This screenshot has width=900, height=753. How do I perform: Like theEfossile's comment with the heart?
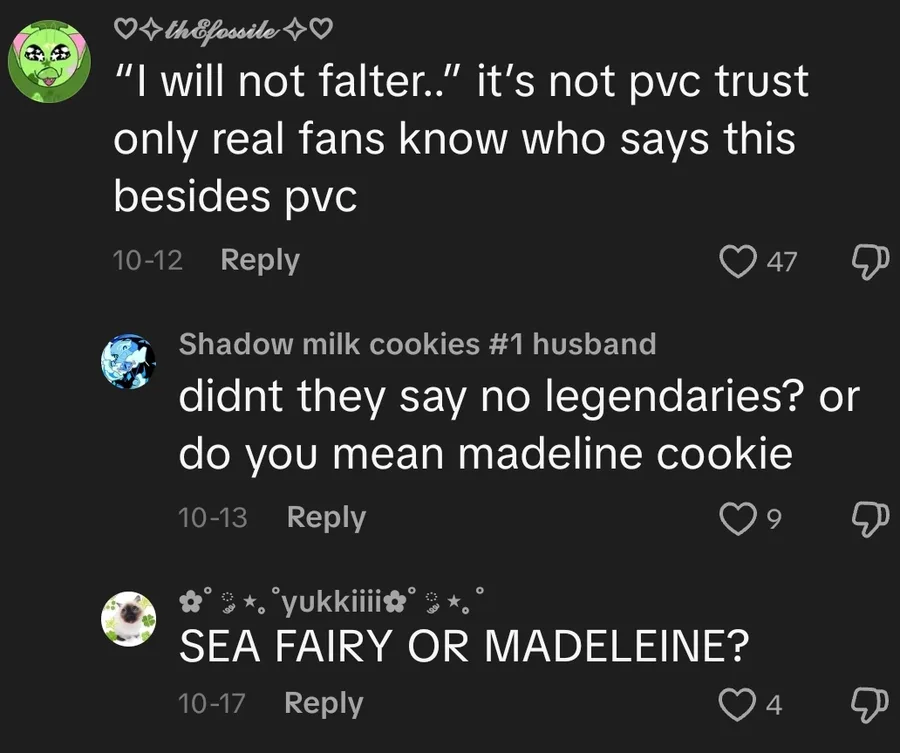pyautogui.click(x=738, y=262)
